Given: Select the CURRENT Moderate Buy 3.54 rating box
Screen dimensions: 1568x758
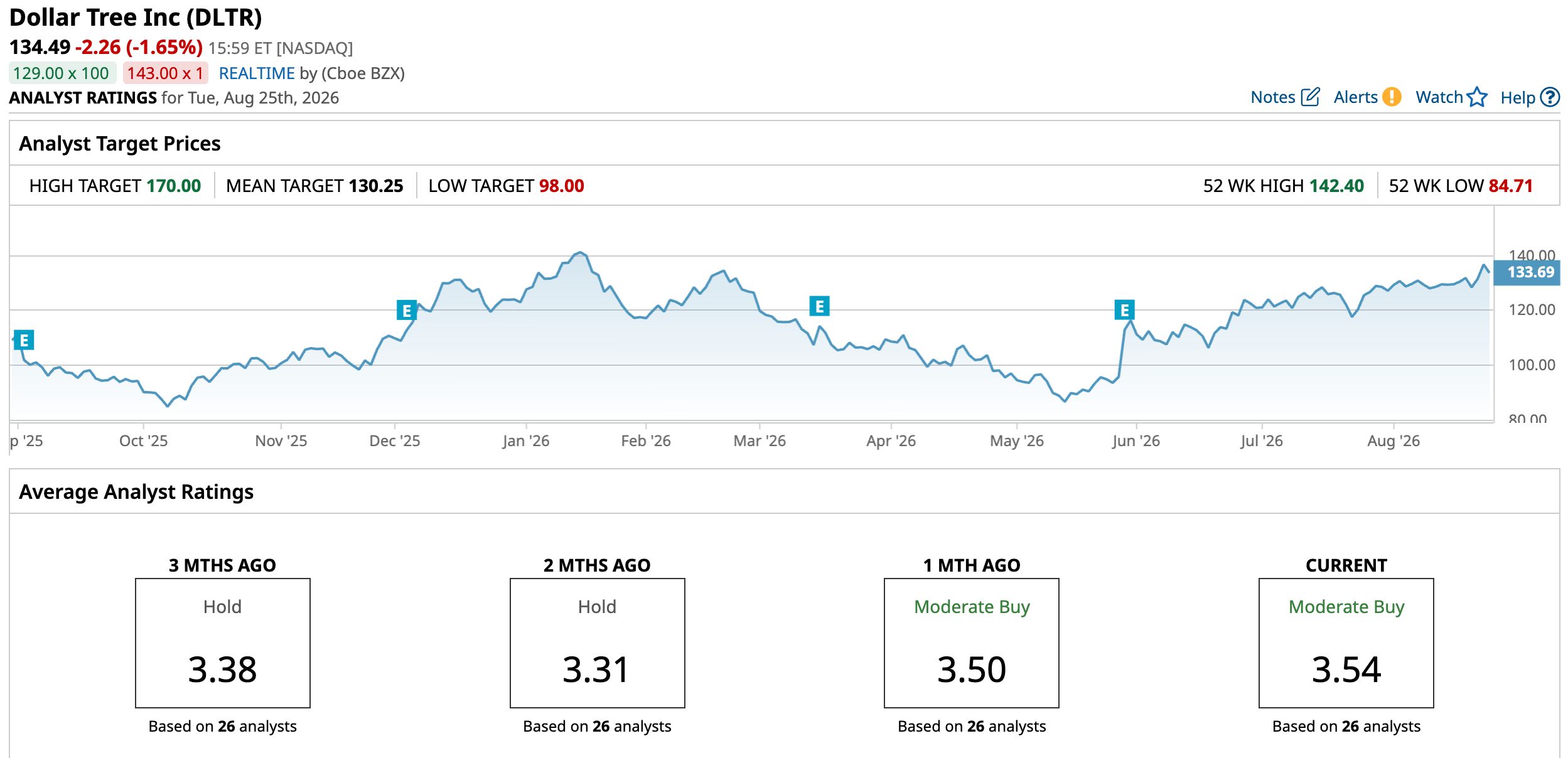Looking at the screenshot, I should 1346,643.
